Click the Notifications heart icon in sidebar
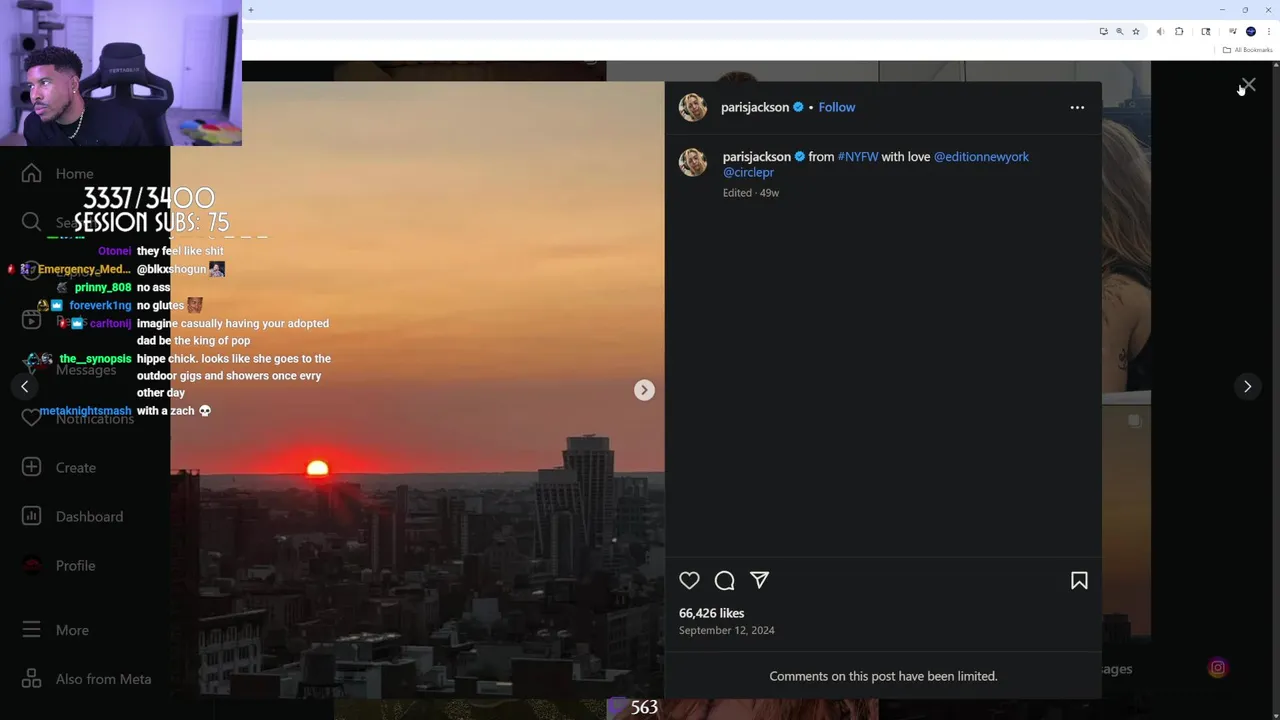Viewport: 1280px width, 720px height. point(31,418)
